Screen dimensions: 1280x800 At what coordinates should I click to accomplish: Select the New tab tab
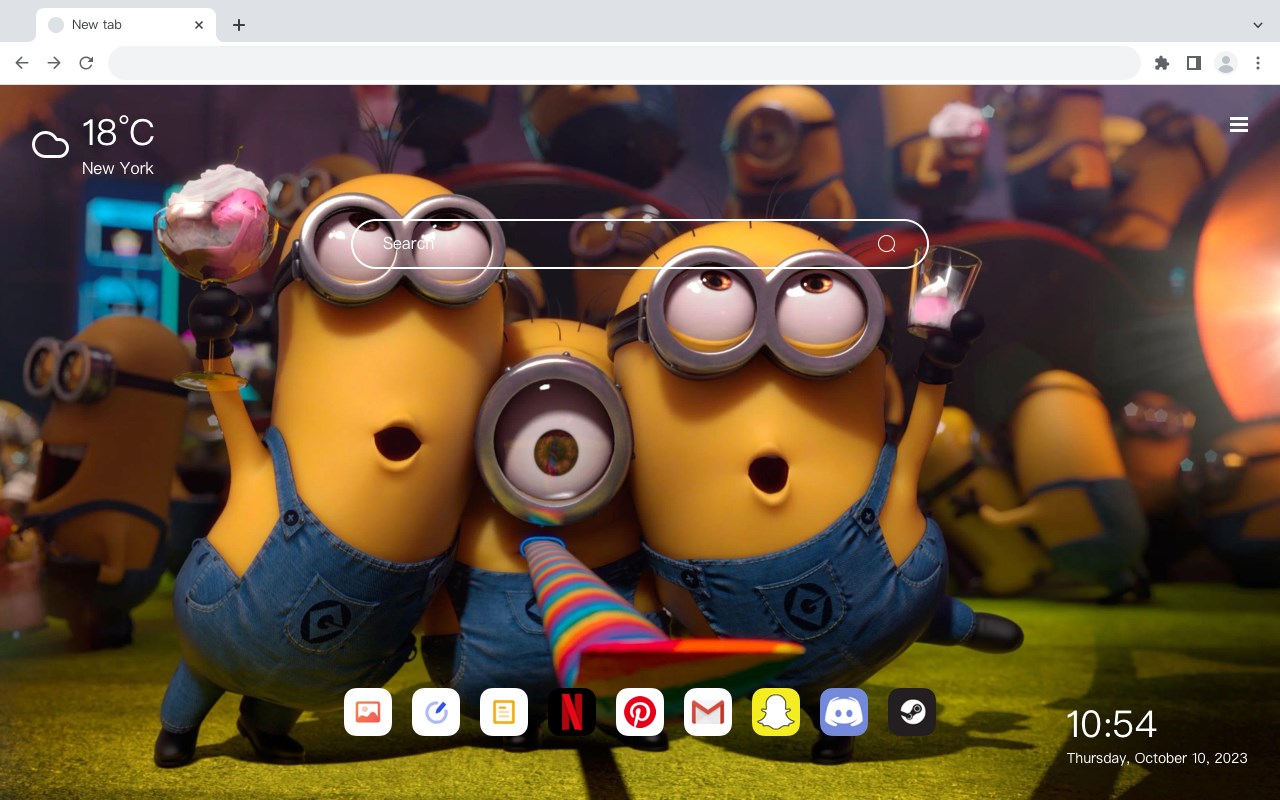click(x=126, y=25)
